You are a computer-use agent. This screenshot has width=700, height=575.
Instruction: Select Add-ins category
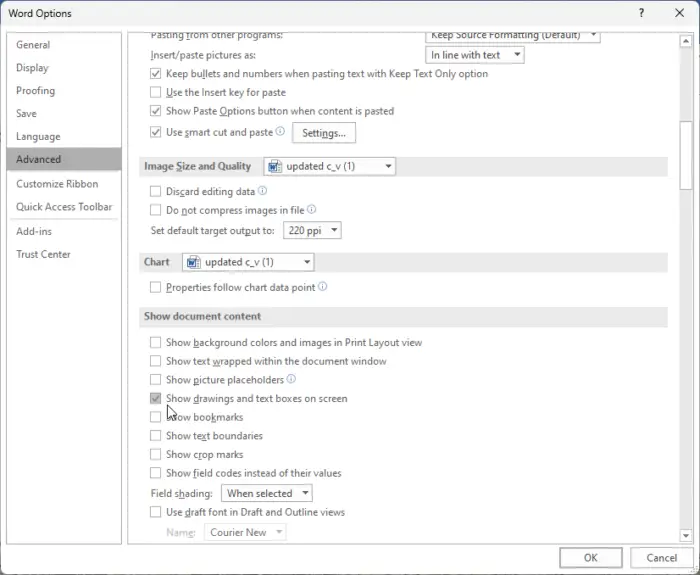pyautogui.click(x=64, y=231)
